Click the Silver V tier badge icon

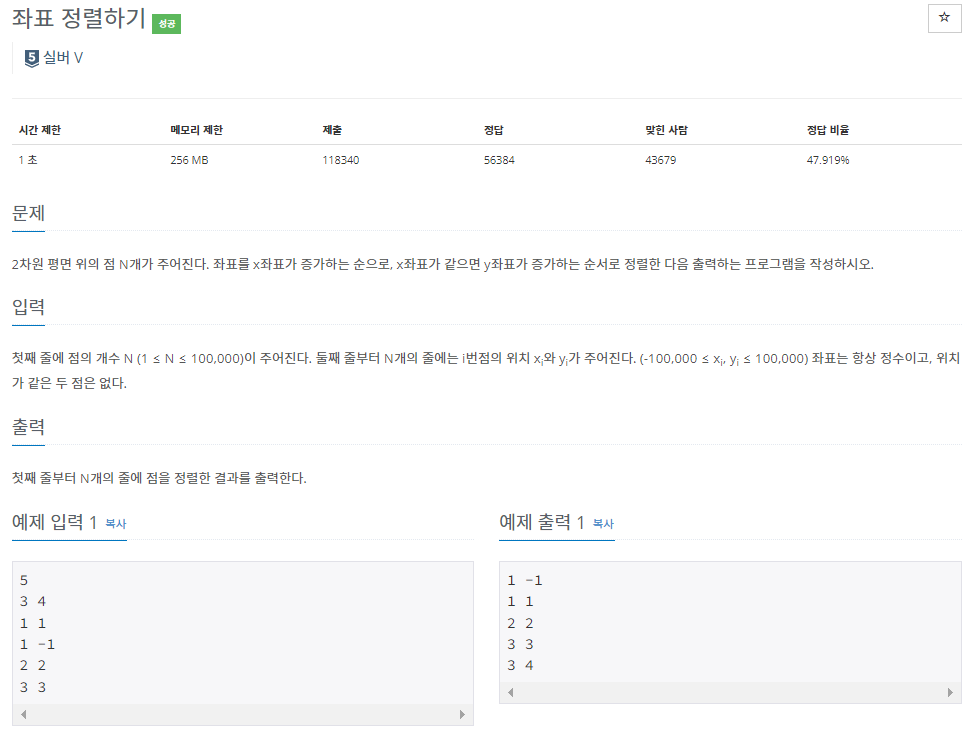point(32,58)
